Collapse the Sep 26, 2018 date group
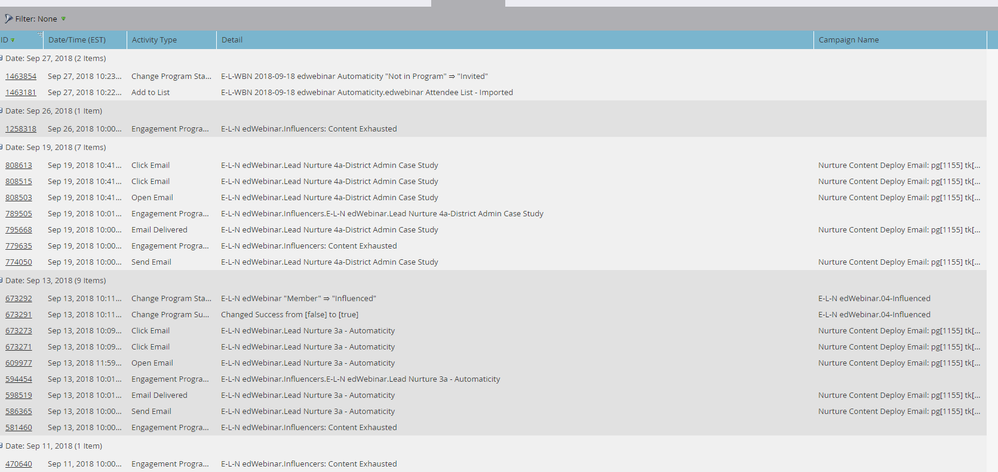The width and height of the screenshot is (998, 472). 2,111
